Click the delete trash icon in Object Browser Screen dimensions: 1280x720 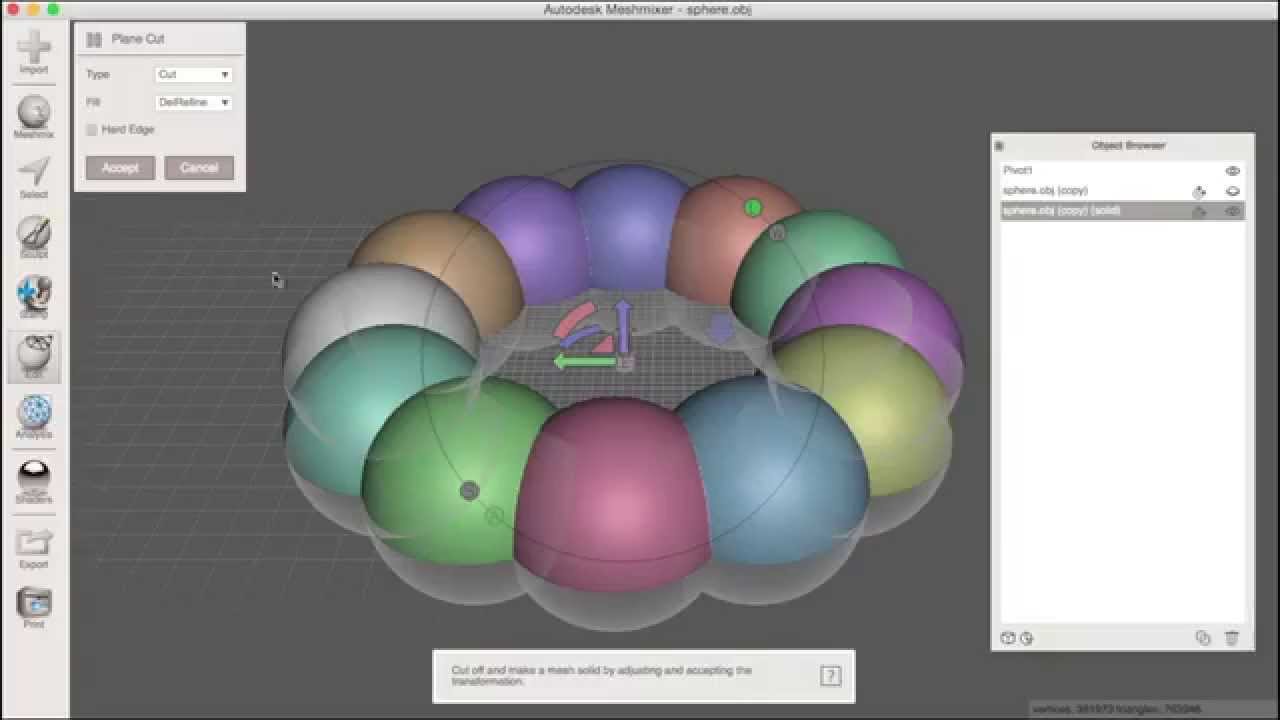pos(1232,638)
